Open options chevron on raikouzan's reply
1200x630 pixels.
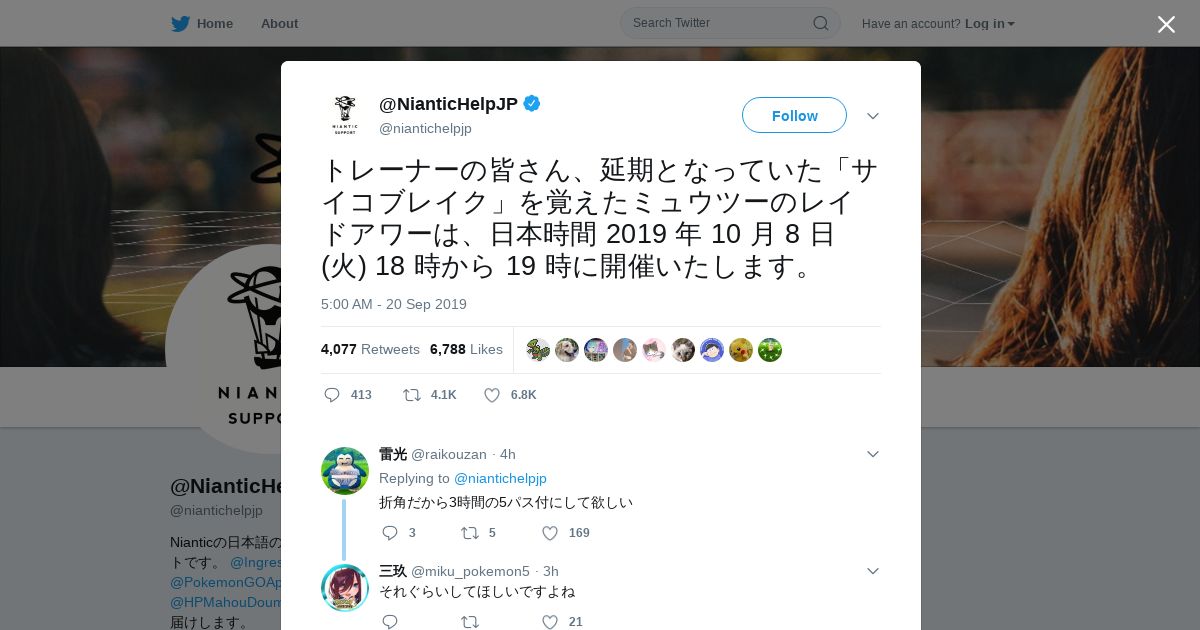coord(872,454)
